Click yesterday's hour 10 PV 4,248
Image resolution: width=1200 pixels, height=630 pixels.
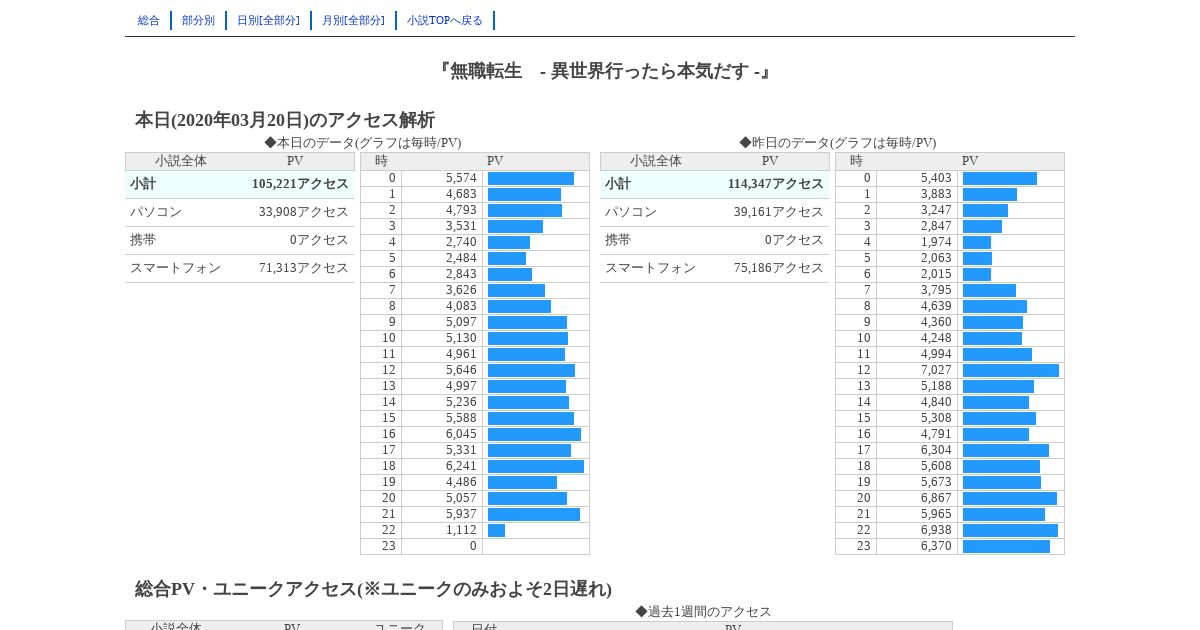[936, 338]
